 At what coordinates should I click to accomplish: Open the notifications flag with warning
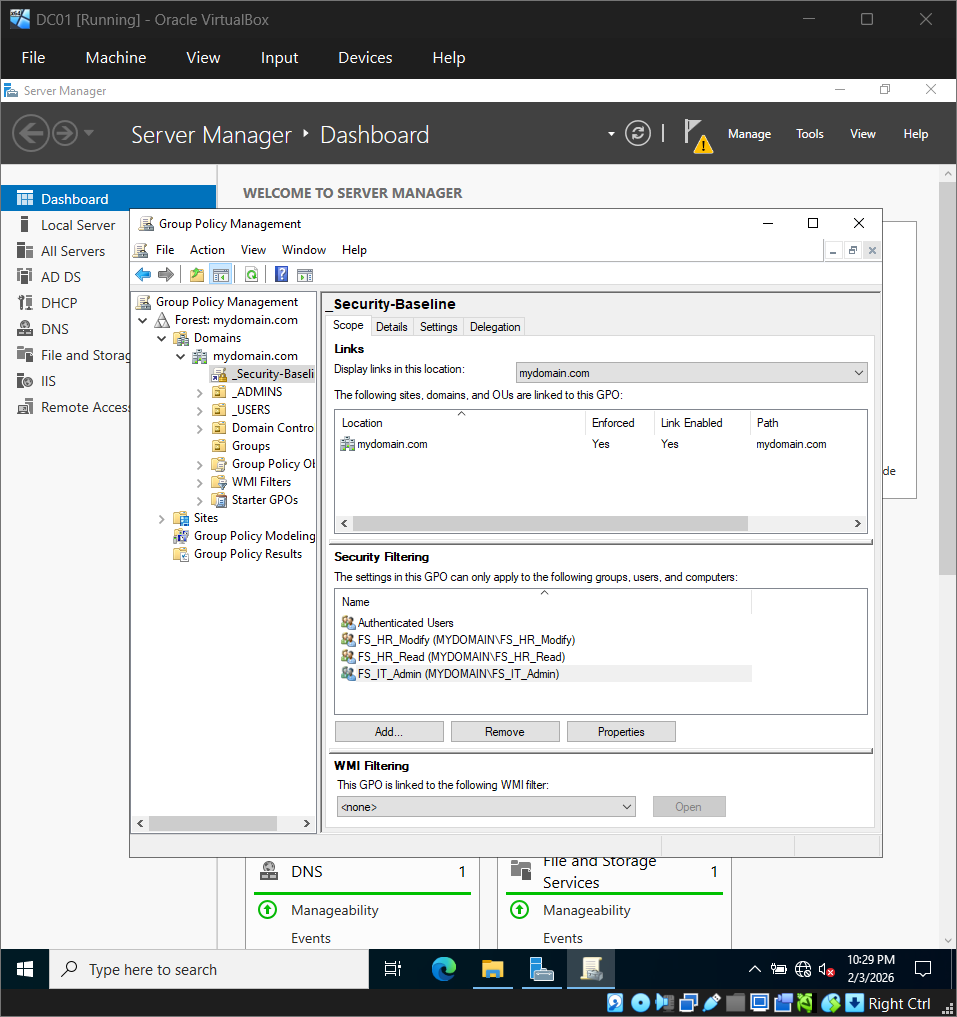(x=697, y=136)
